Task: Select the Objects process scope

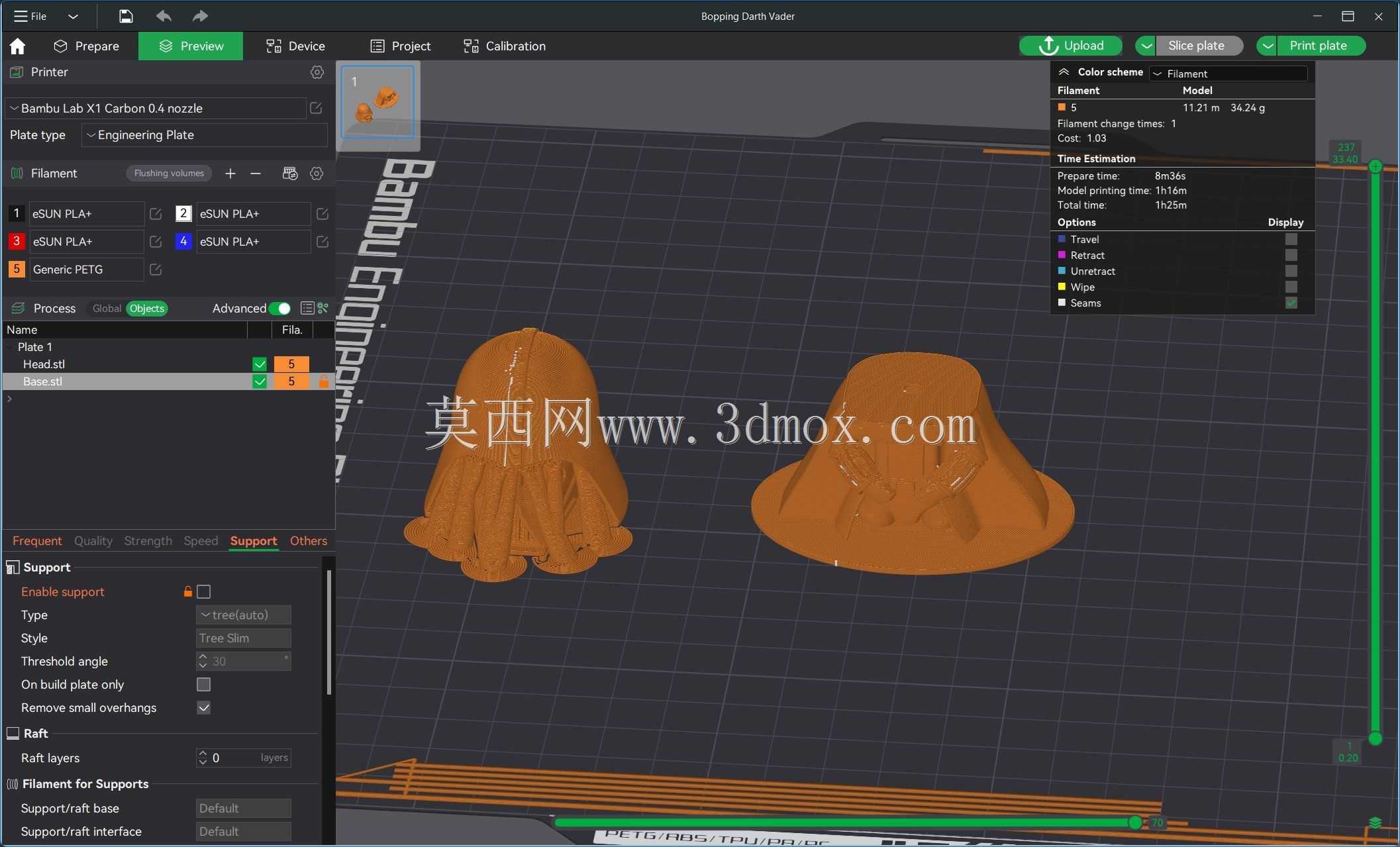Action: point(146,309)
